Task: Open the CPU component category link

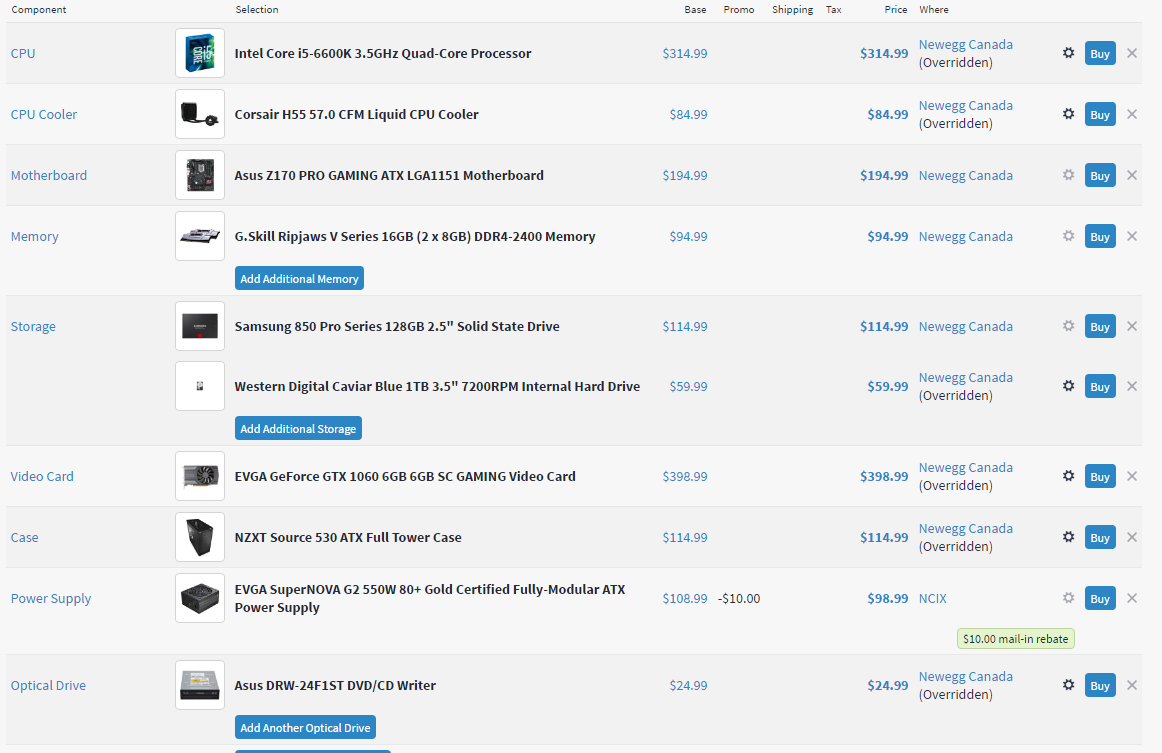Action: 23,53
